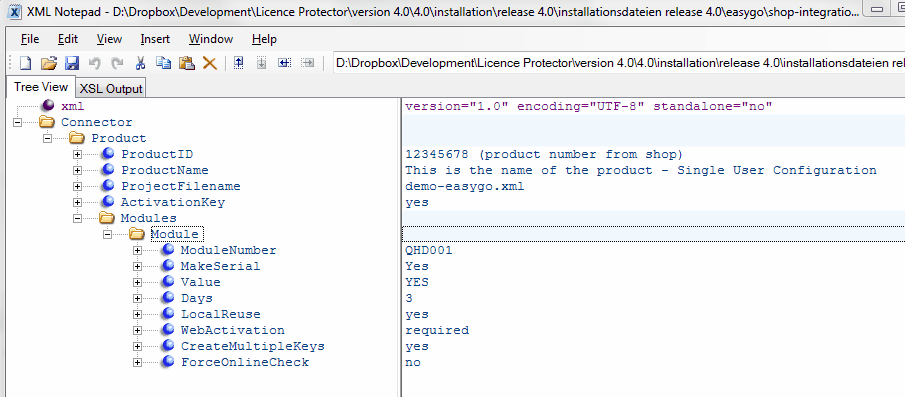Open the Window menu

(211, 39)
